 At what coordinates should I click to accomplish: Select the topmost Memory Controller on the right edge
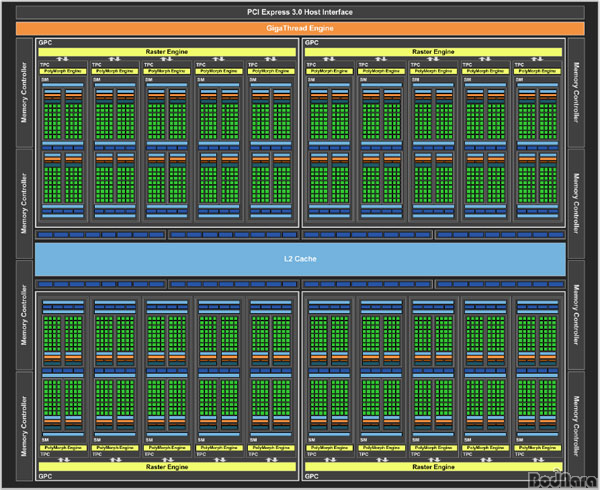pos(578,95)
